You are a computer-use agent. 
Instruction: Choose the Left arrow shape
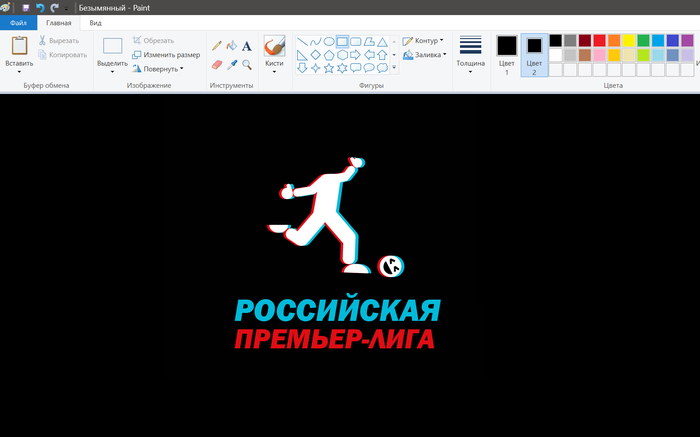[x=369, y=55]
